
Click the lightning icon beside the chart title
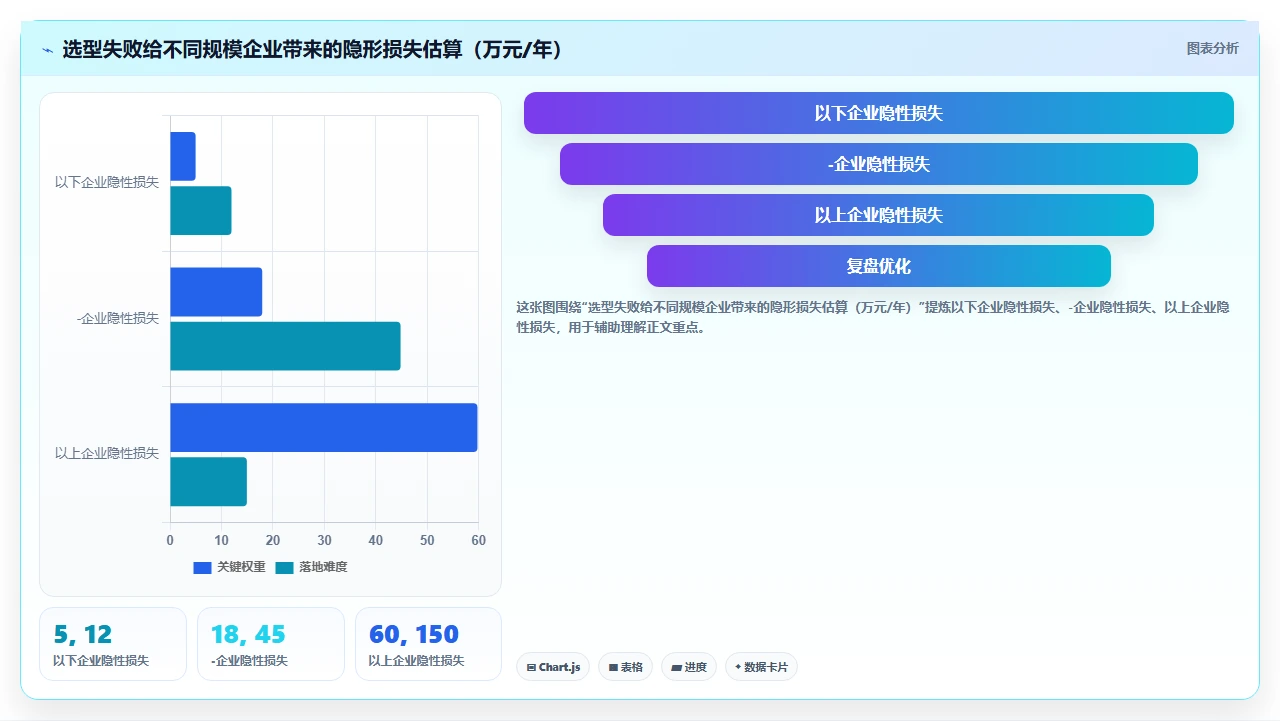tap(48, 50)
